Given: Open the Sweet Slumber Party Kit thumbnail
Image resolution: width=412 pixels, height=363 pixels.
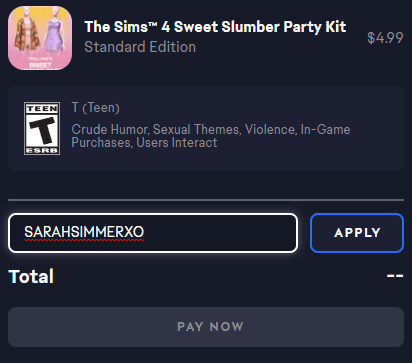Looking at the screenshot, I should pos(40,38).
